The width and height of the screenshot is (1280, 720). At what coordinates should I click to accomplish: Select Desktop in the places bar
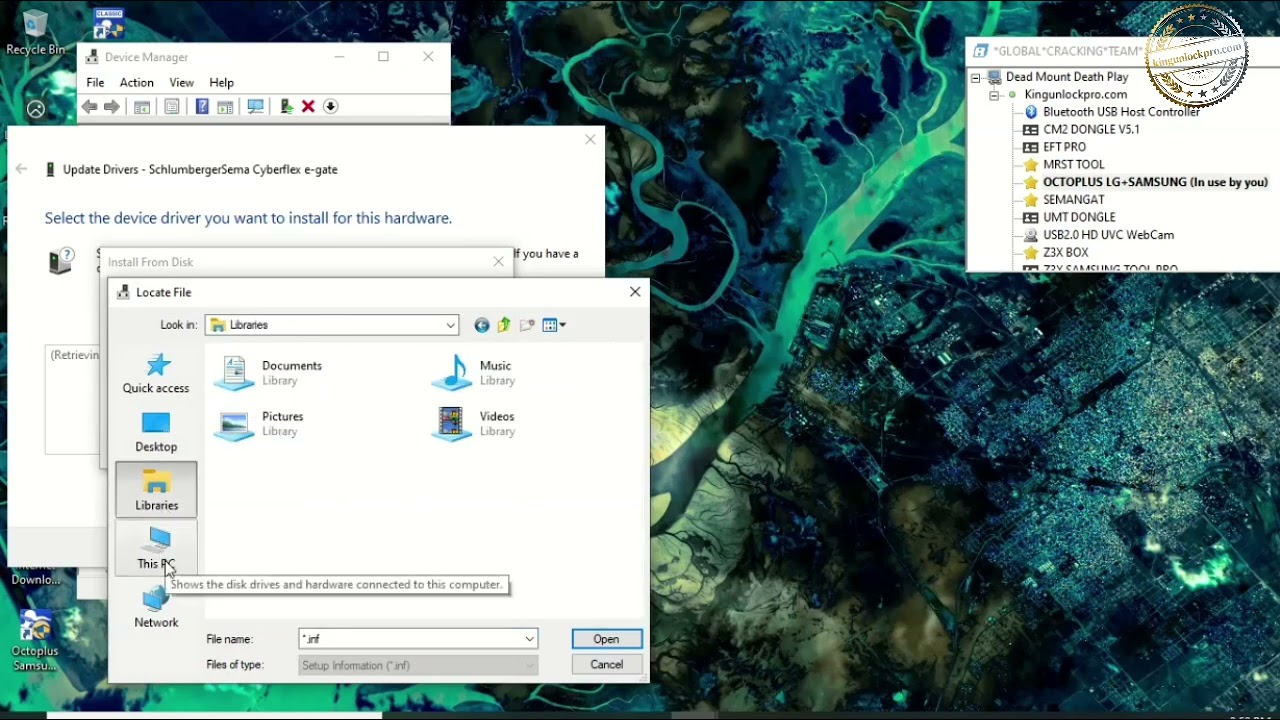[x=156, y=432]
